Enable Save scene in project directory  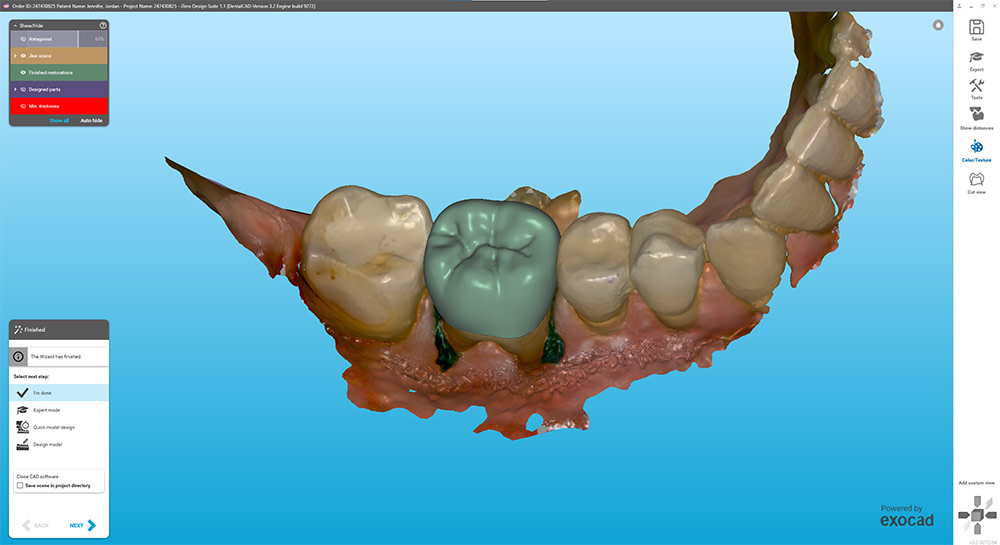tap(20, 486)
